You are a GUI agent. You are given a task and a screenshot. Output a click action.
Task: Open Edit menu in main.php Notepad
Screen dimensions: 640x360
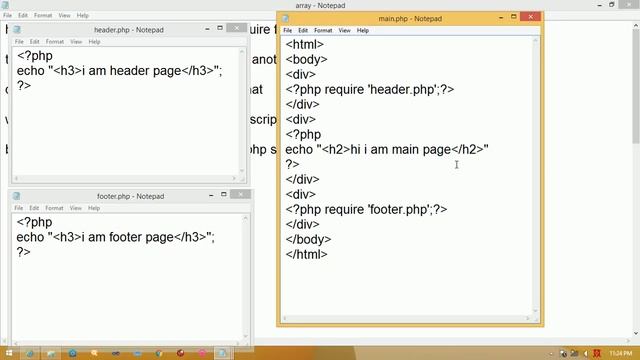pos(303,31)
